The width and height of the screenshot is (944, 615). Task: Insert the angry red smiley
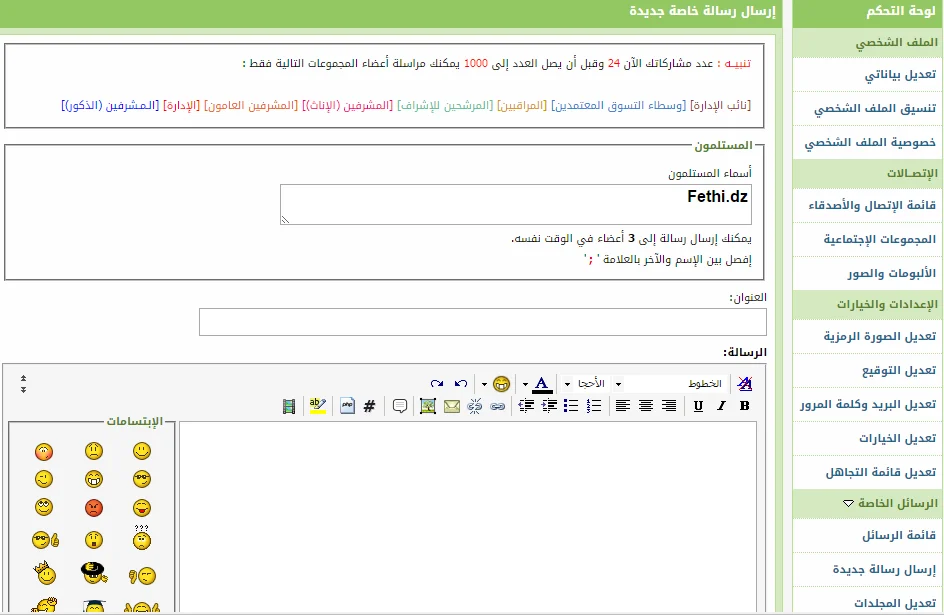[x=94, y=508]
